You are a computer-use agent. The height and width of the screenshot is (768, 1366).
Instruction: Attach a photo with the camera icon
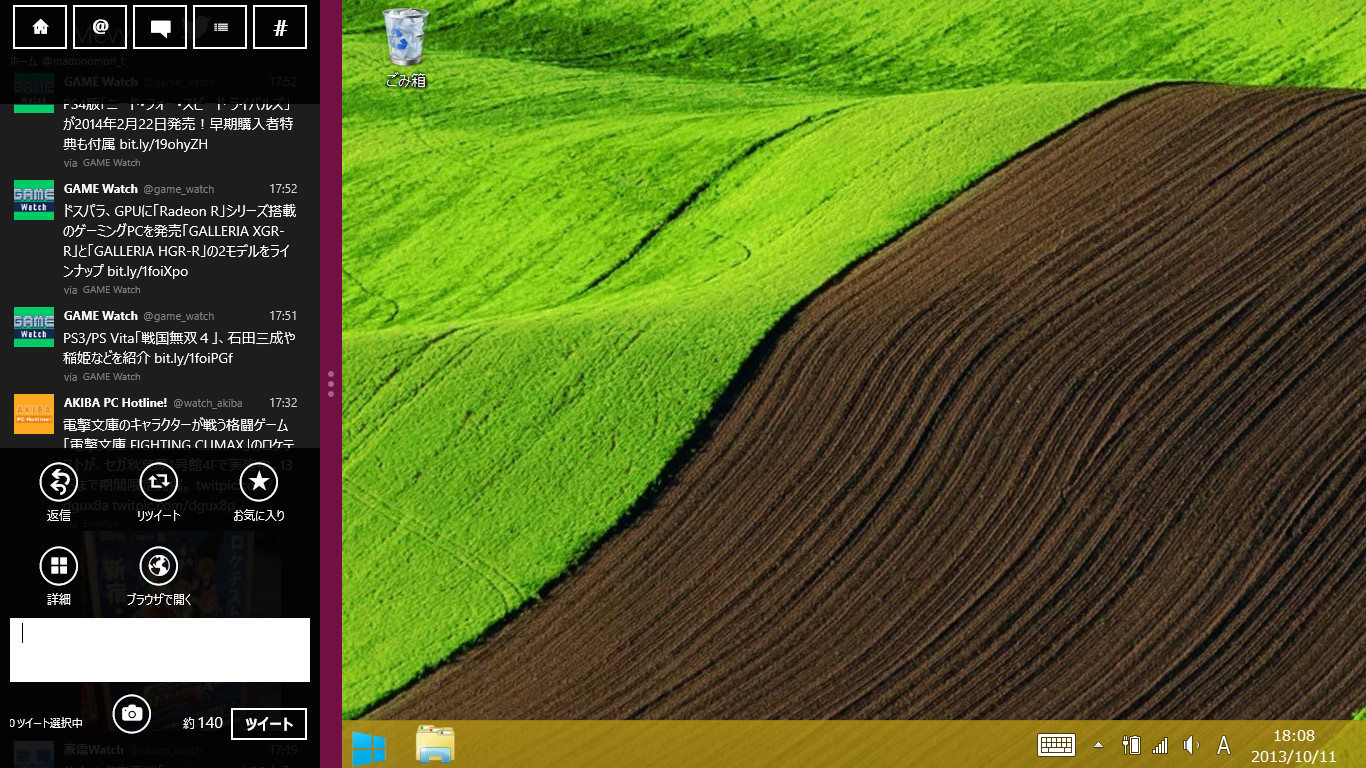click(131, 713)
